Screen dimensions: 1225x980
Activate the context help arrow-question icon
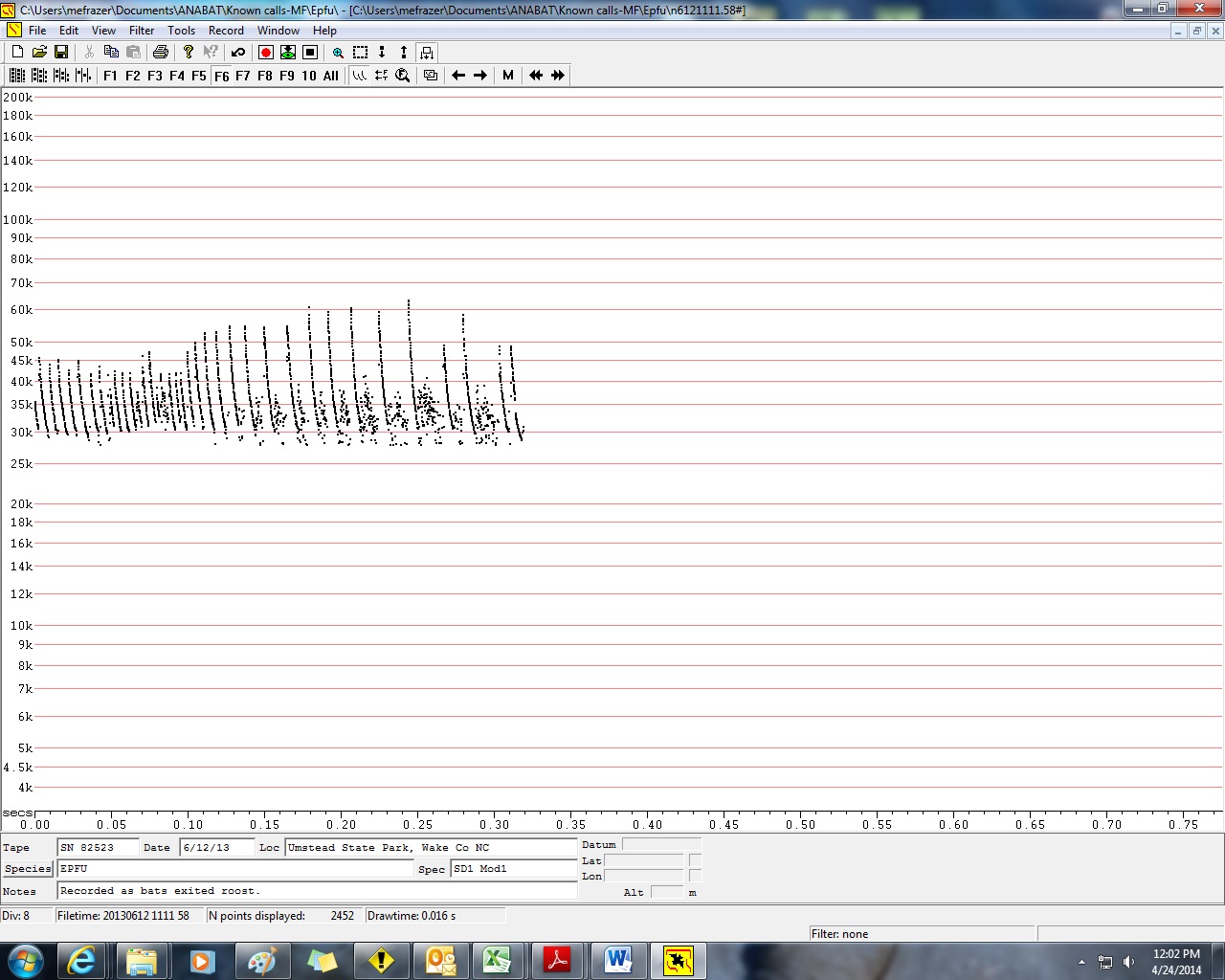[211, 52]
